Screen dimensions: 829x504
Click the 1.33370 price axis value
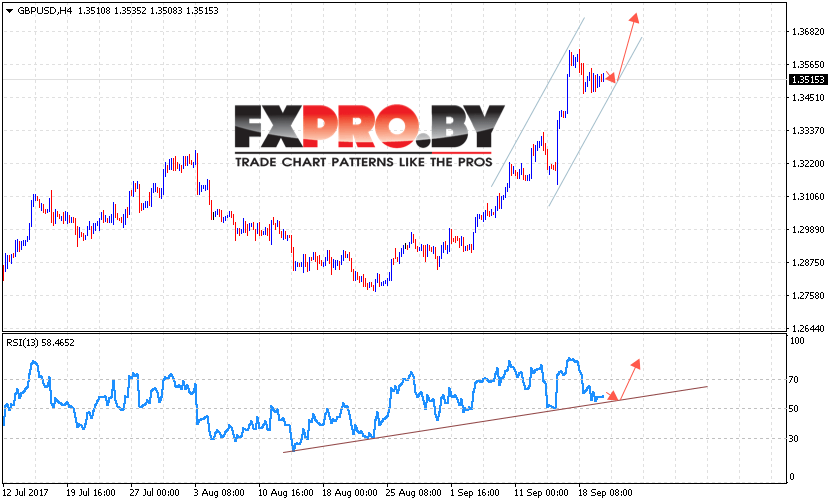[x=807, y=131]
